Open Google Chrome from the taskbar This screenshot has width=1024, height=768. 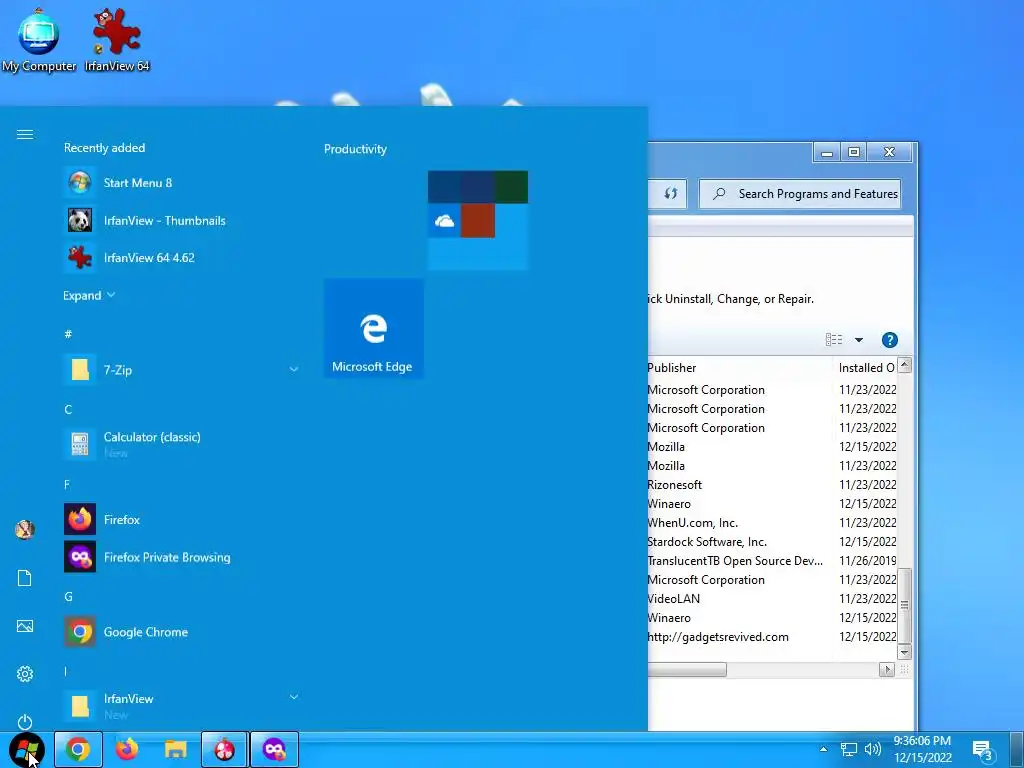click(78, 749)
